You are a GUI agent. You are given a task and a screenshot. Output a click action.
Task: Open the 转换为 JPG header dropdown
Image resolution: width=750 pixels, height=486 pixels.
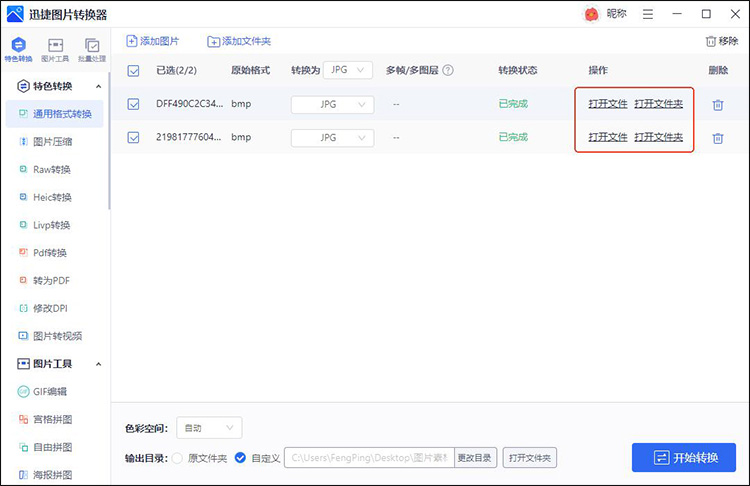[348, 70]
